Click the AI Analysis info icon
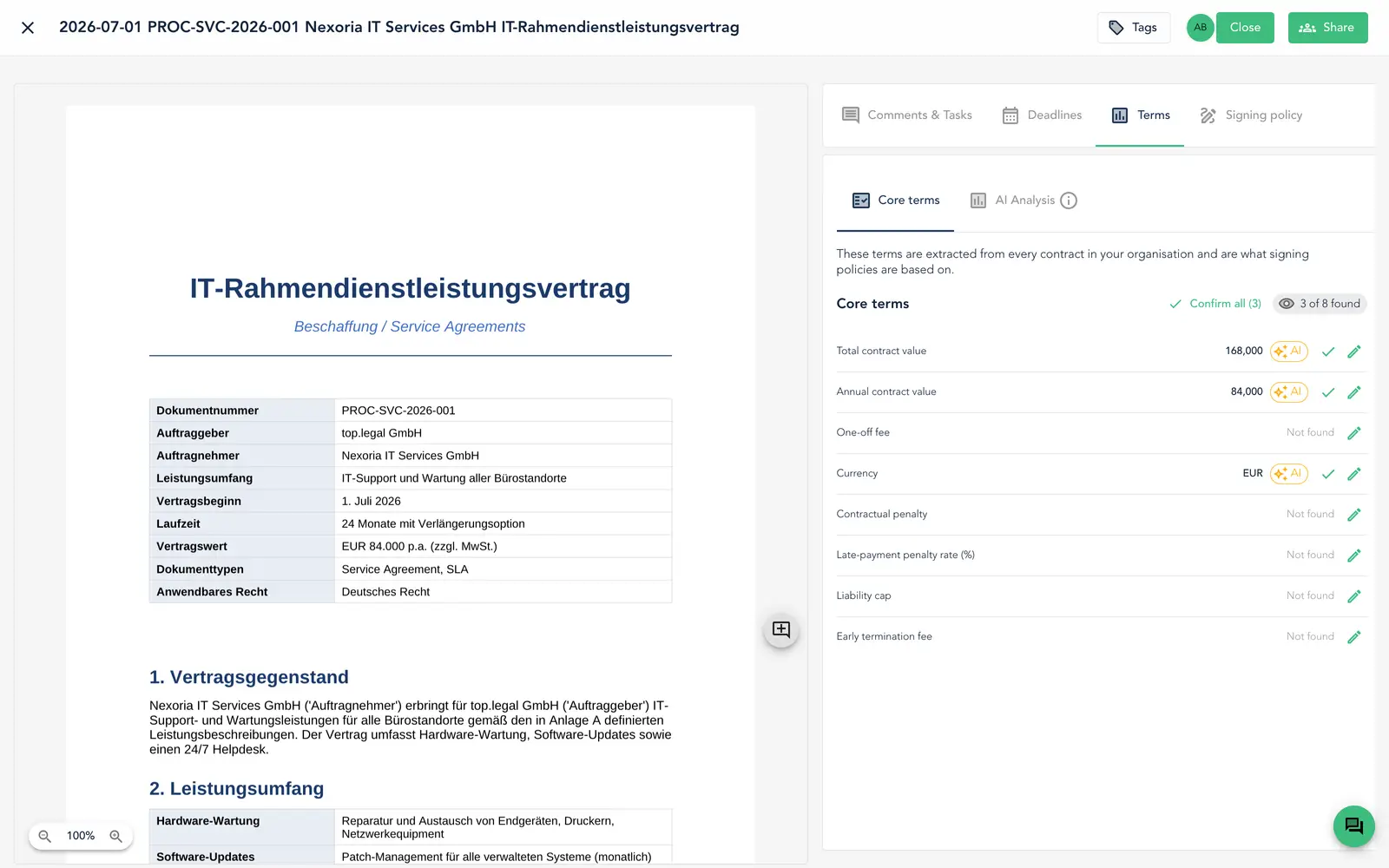This screenshot has height=868, width=1389. pyautogui.click(x=1069, y=201)
